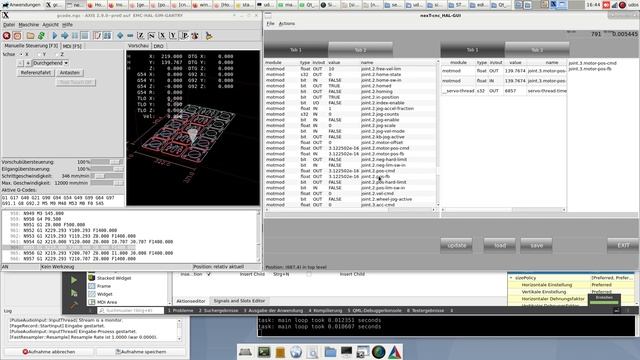
Task: Select Tab 2 in right HAL panel
Action: coord(537,50)
